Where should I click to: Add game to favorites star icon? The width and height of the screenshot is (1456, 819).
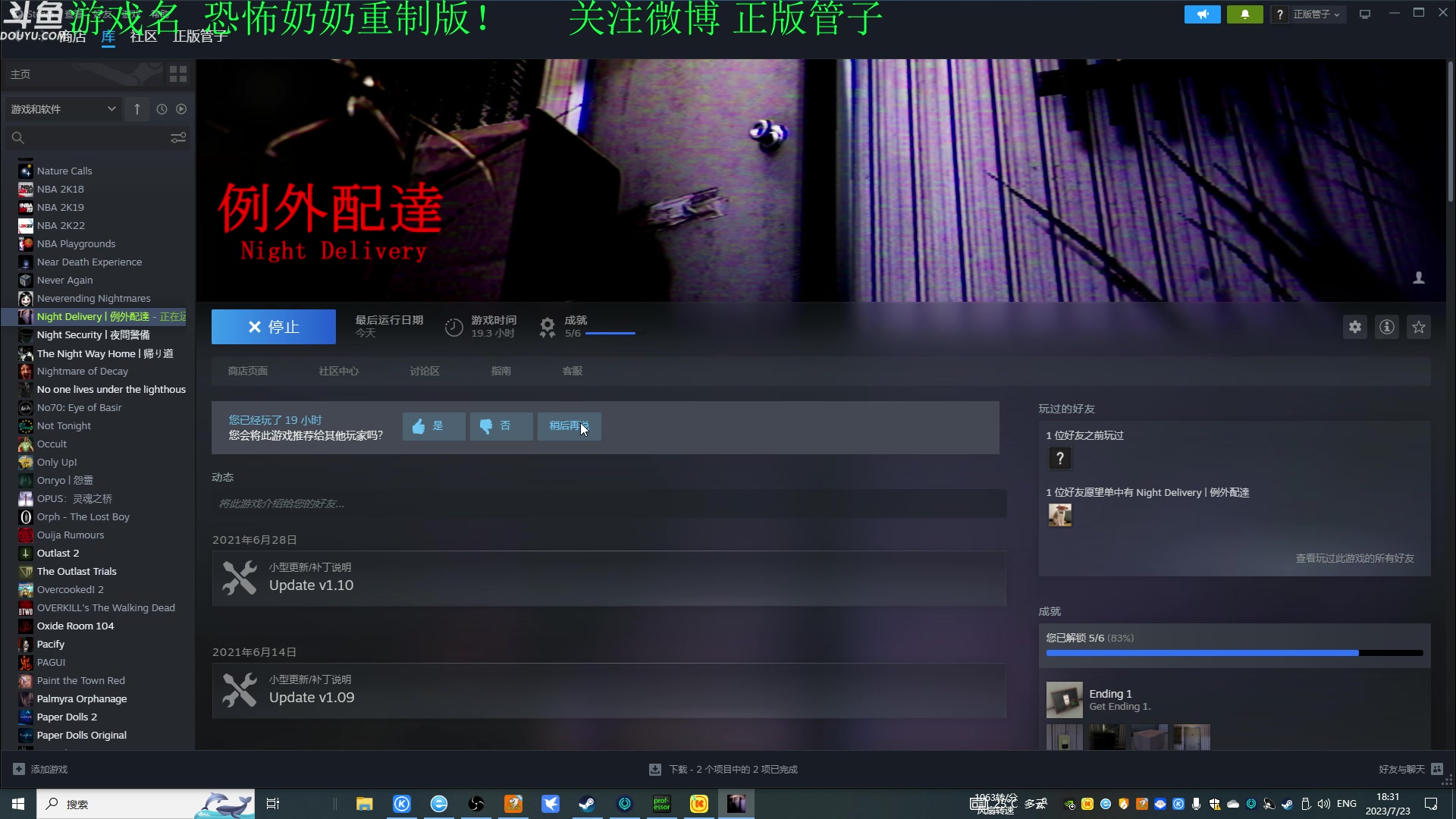click(x=1419, y=327)
